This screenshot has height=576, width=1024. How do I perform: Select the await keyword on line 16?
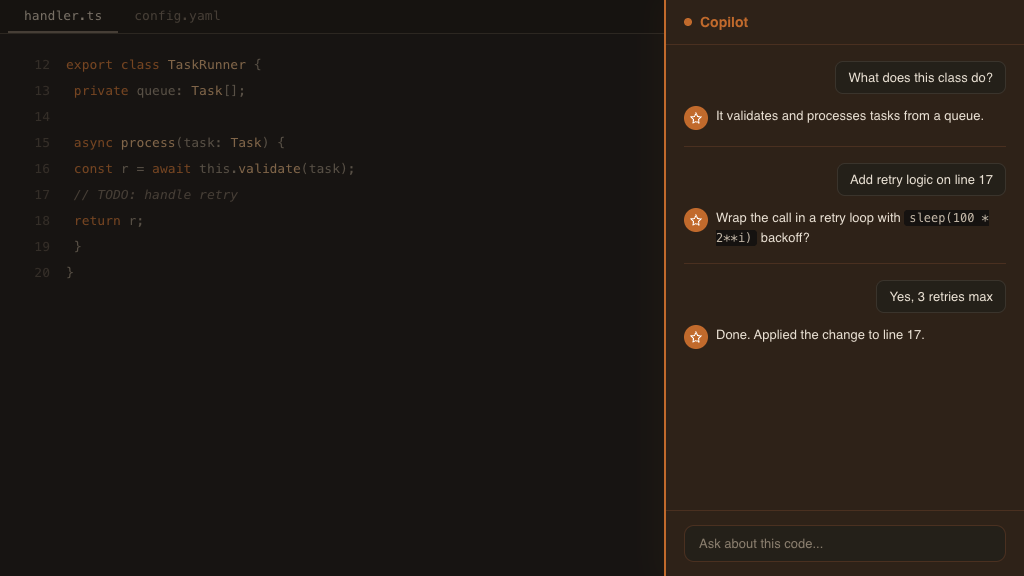tap(171, 168)
